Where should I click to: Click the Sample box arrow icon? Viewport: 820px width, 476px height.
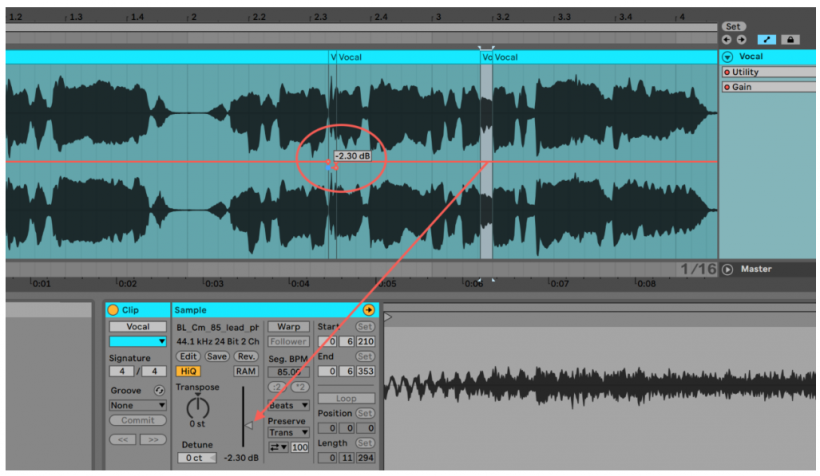[x=369, y=310]
